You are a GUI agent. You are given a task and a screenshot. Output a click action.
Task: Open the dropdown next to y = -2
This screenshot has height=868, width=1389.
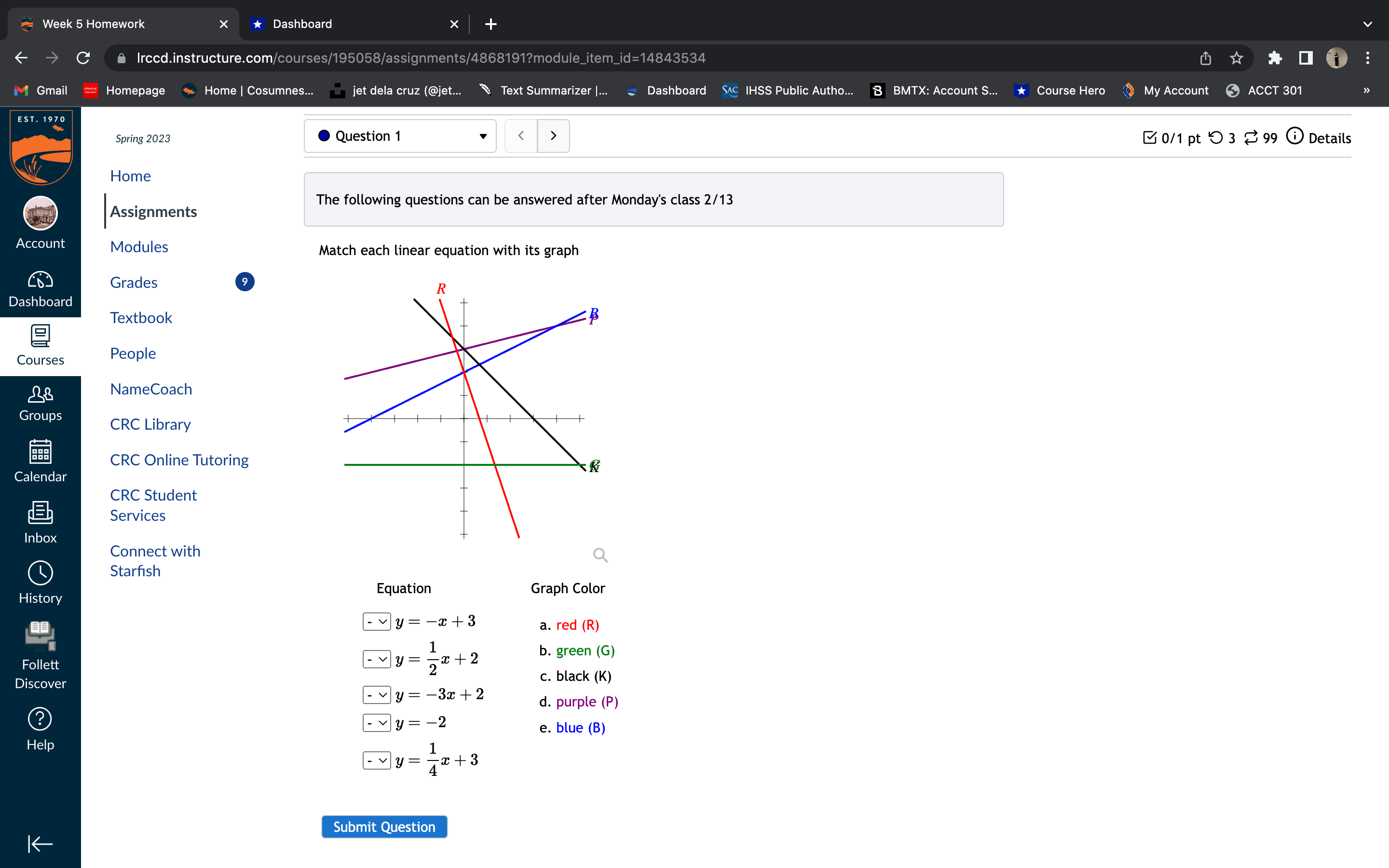[377, 722]
